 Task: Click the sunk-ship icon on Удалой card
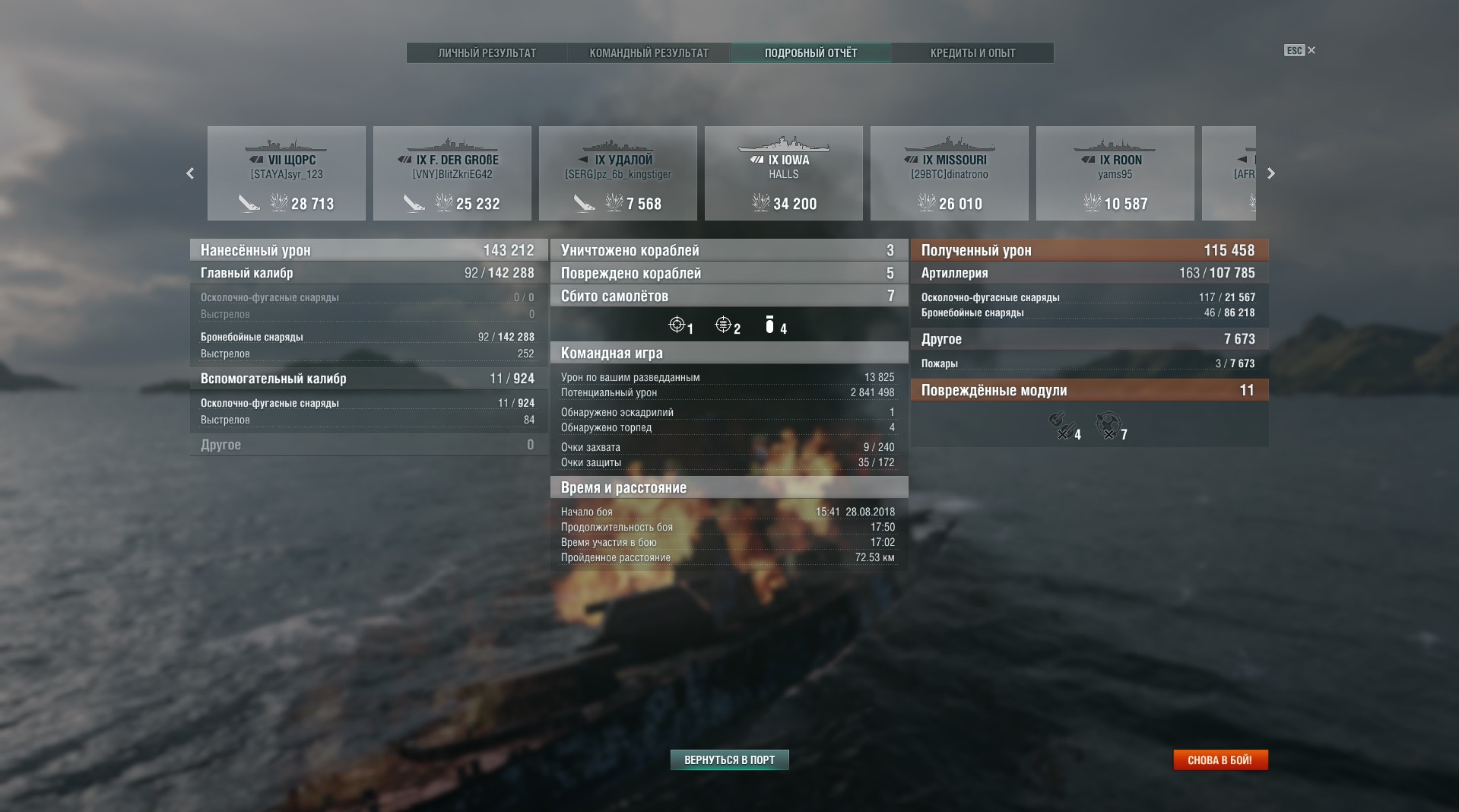[583, 203]
